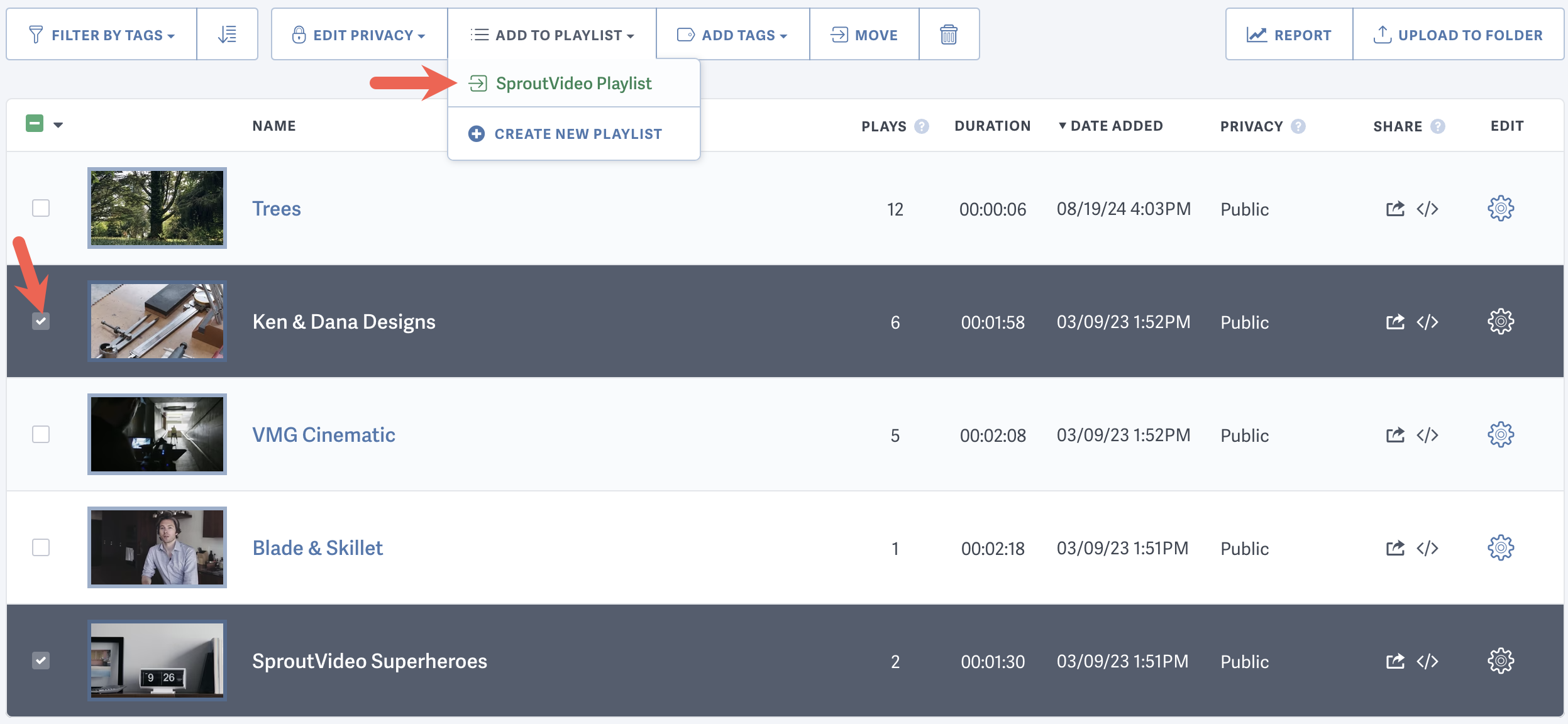Uncheck the Ken & Dana Designs checkbox
The height and width of the screenshot is (724, 1568).
tap(41, 321)
